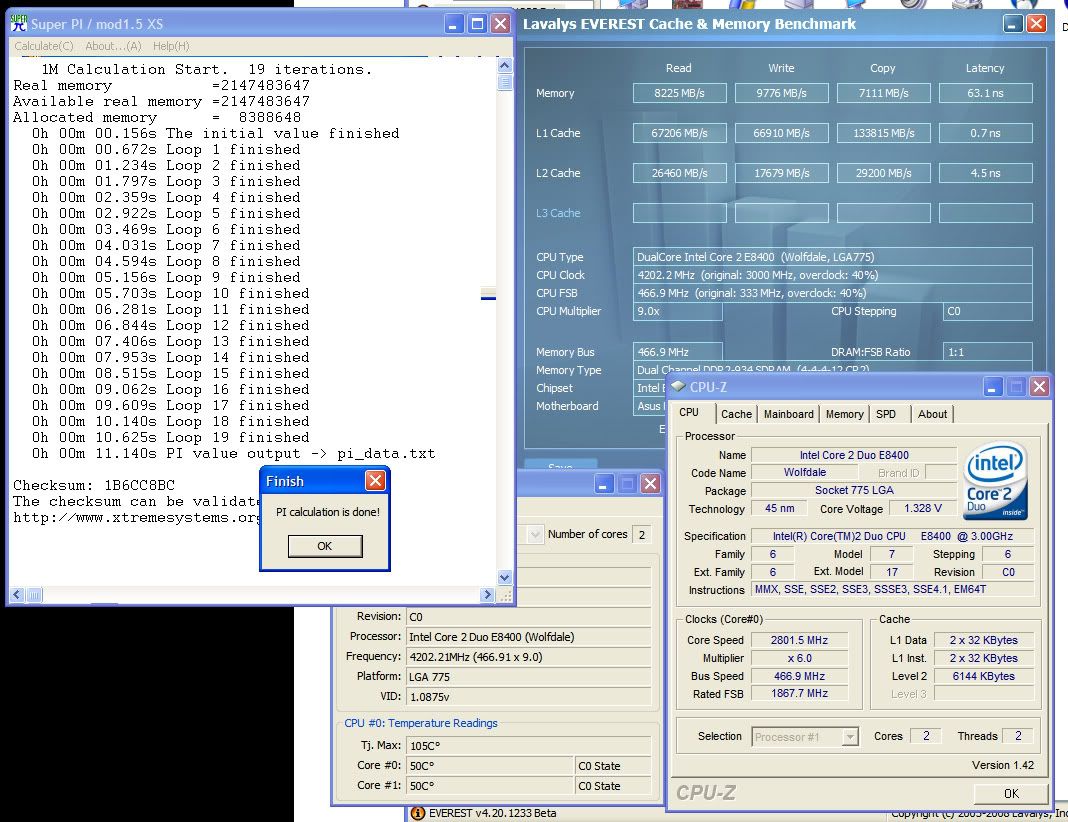Screen dimensions: 1068x822
Task: Click Super PI vertical scrollbar down arrow
Action: (505, 578)
